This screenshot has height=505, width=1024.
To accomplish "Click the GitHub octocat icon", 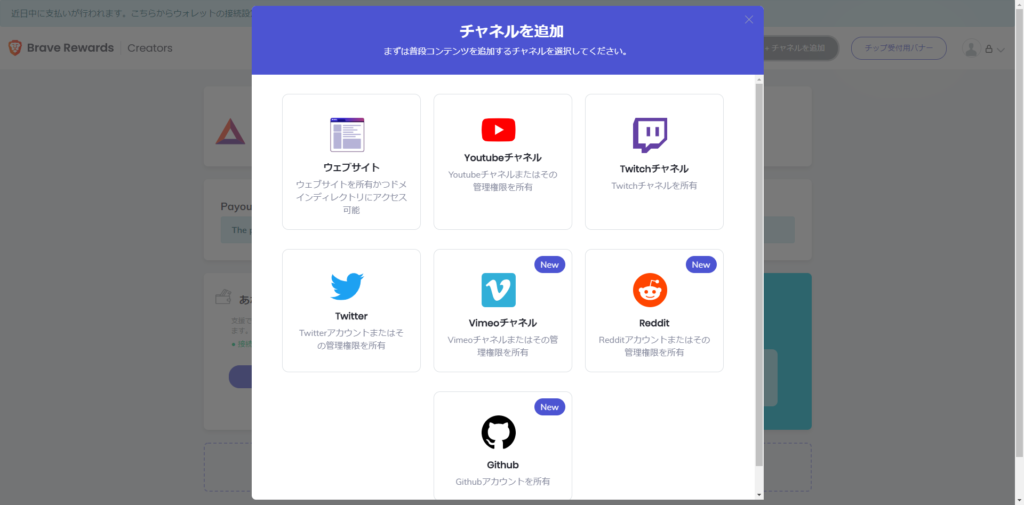I will pos(498,432).
